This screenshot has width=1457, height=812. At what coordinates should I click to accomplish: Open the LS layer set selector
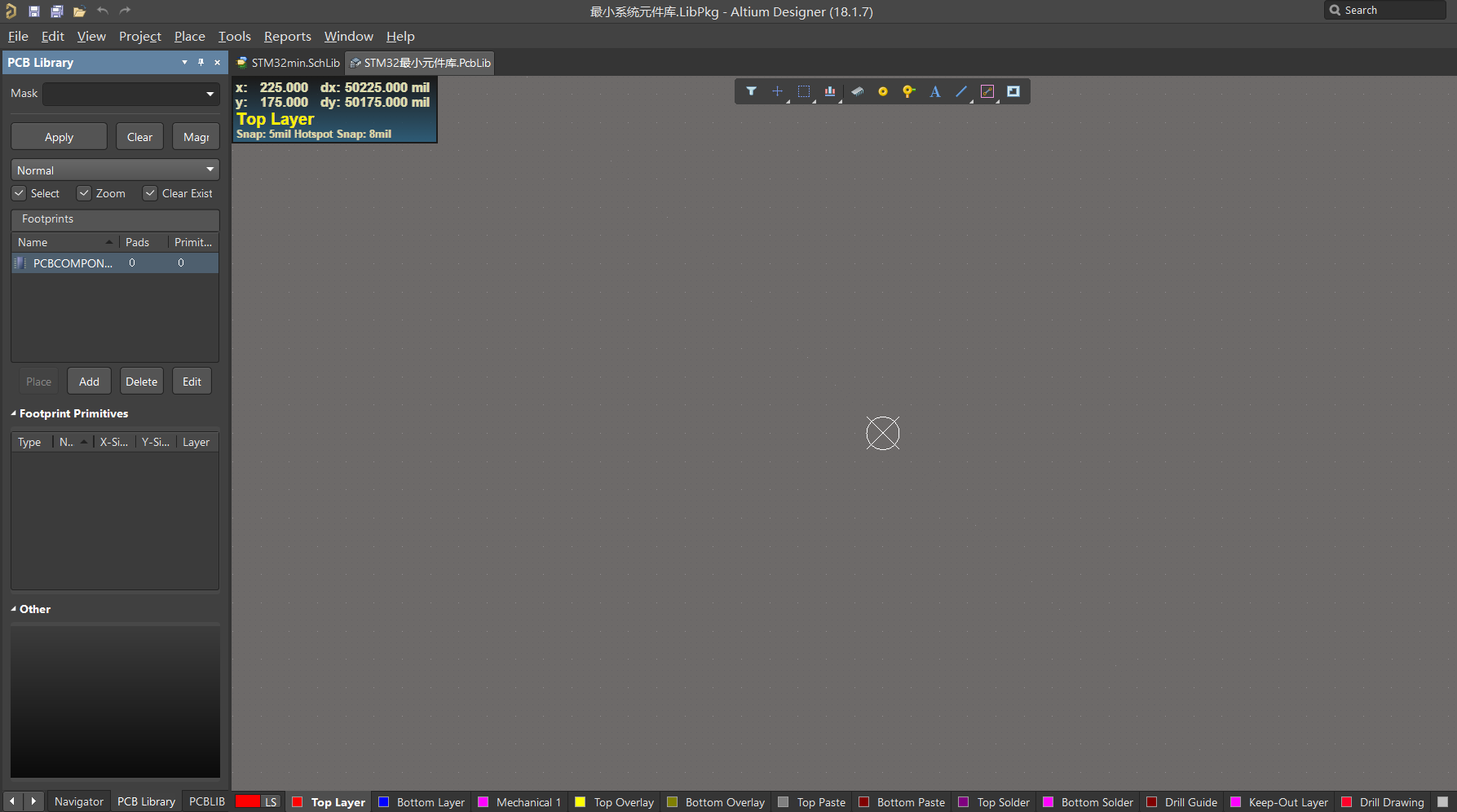click(271, 801)
